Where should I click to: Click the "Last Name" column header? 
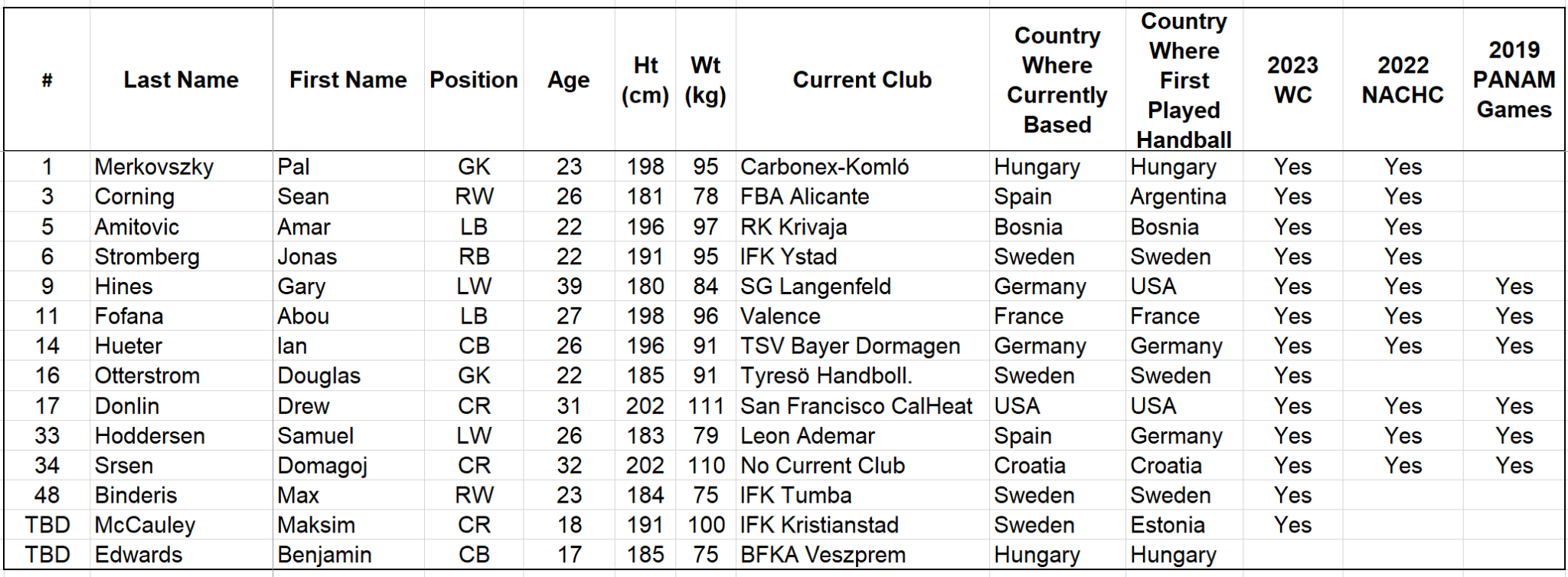coord(181,80)
